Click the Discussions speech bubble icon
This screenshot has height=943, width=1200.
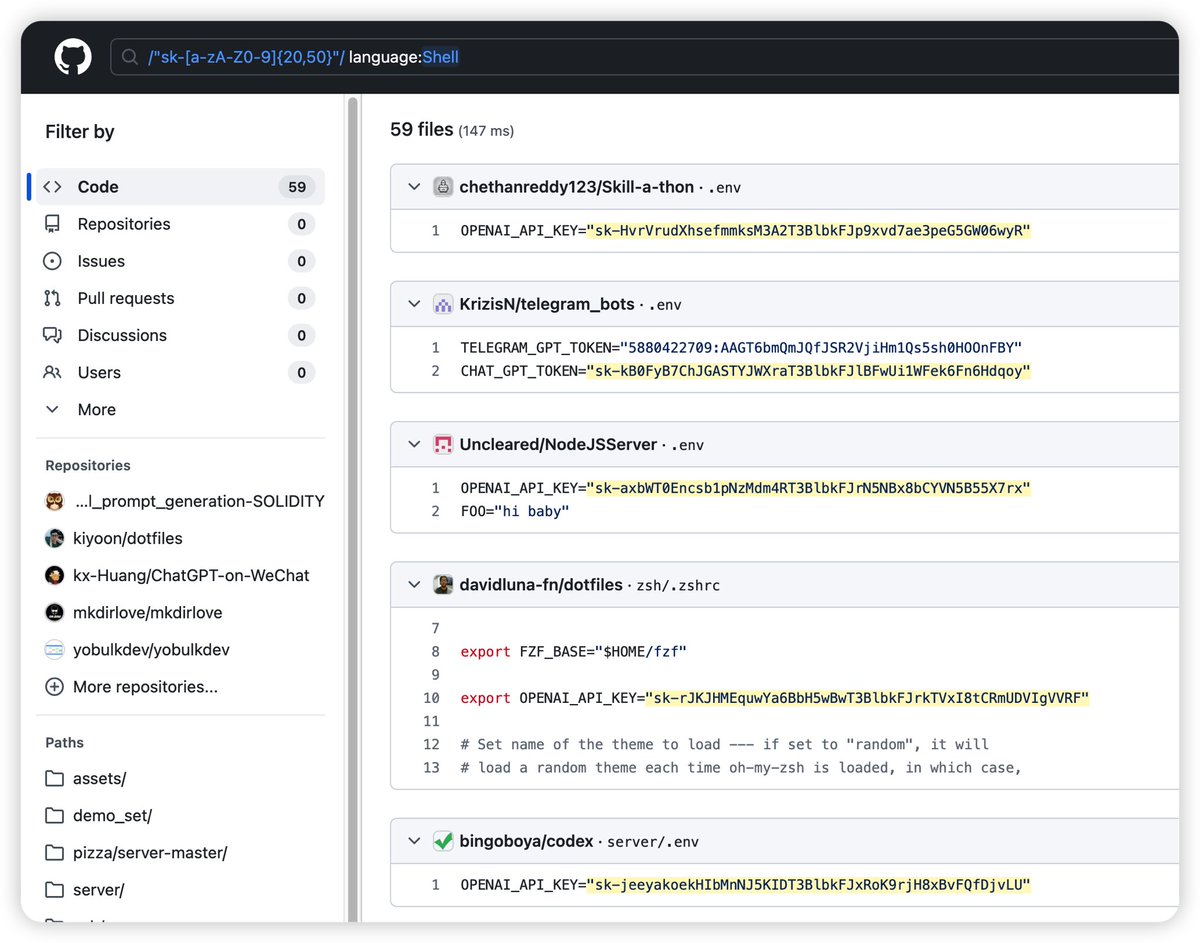53,335
